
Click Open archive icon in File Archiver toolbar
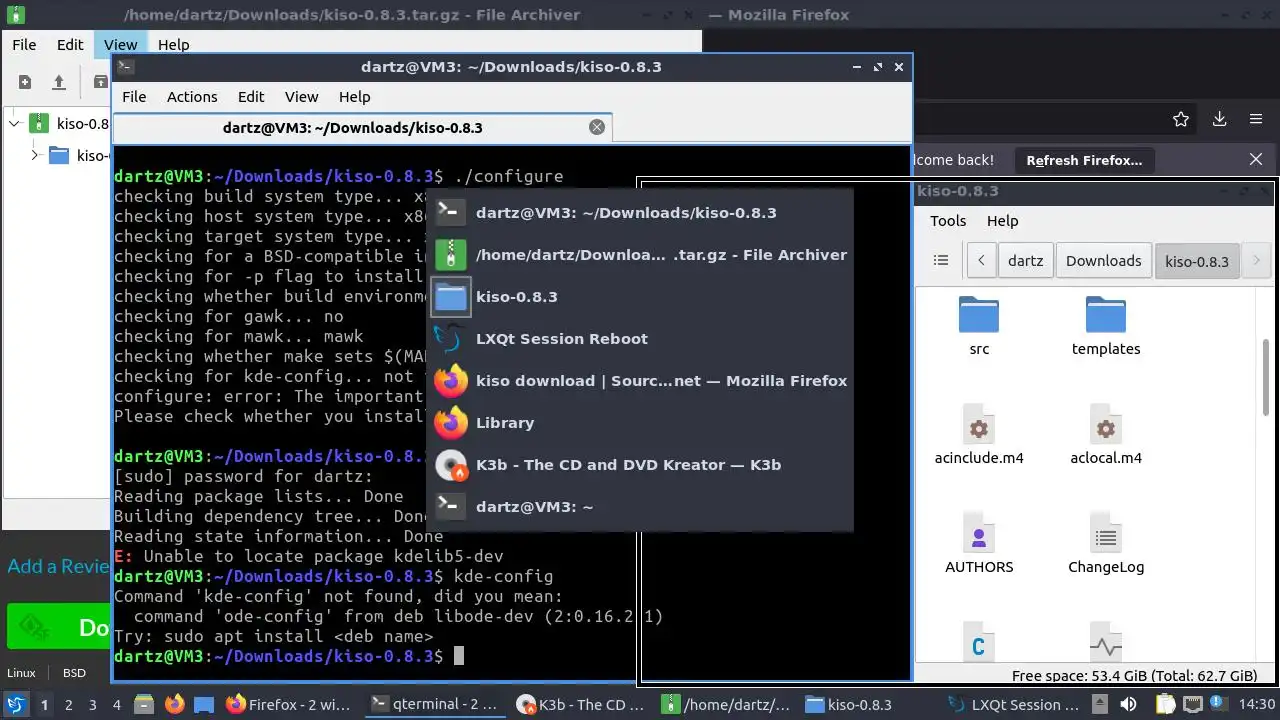click(59, 82)
